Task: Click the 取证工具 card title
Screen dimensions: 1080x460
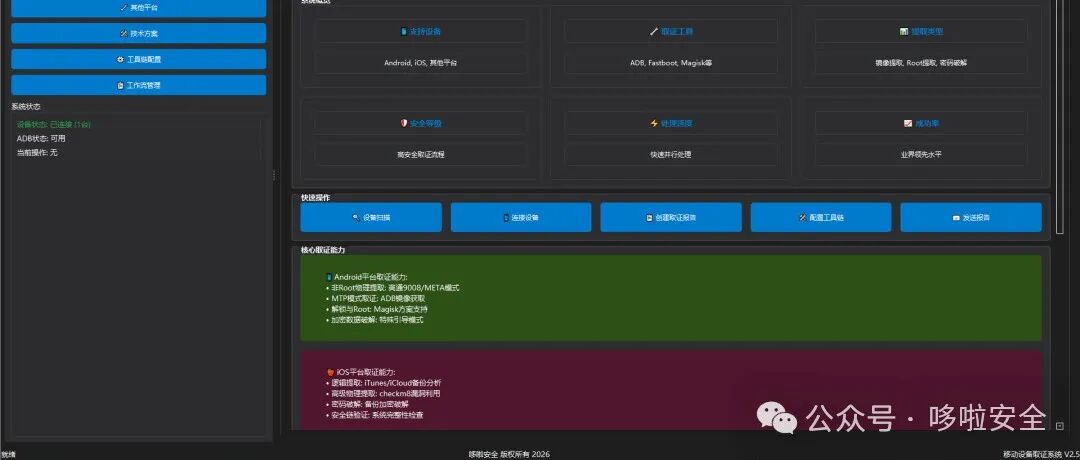Action: coord(677,32)
